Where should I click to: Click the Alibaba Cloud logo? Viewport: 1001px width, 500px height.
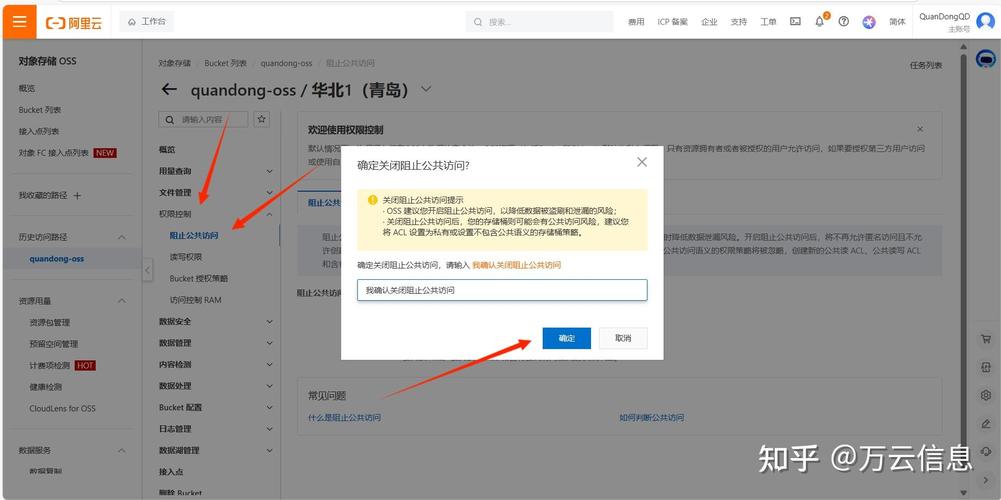[x=74, y=22]
